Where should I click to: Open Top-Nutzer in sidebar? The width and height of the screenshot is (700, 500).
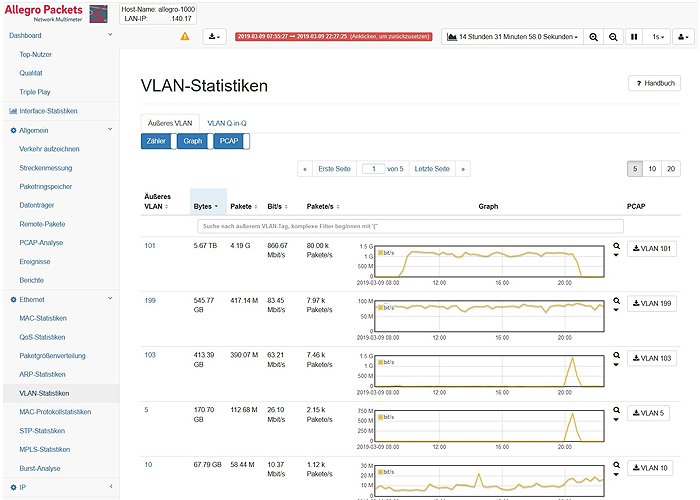point(35,54)
